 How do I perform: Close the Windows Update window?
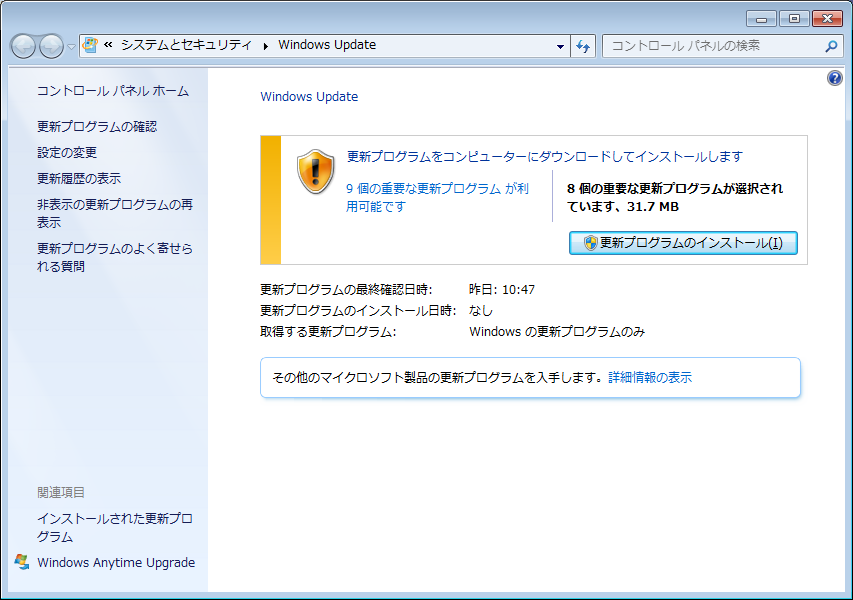[x=827, y=18]
